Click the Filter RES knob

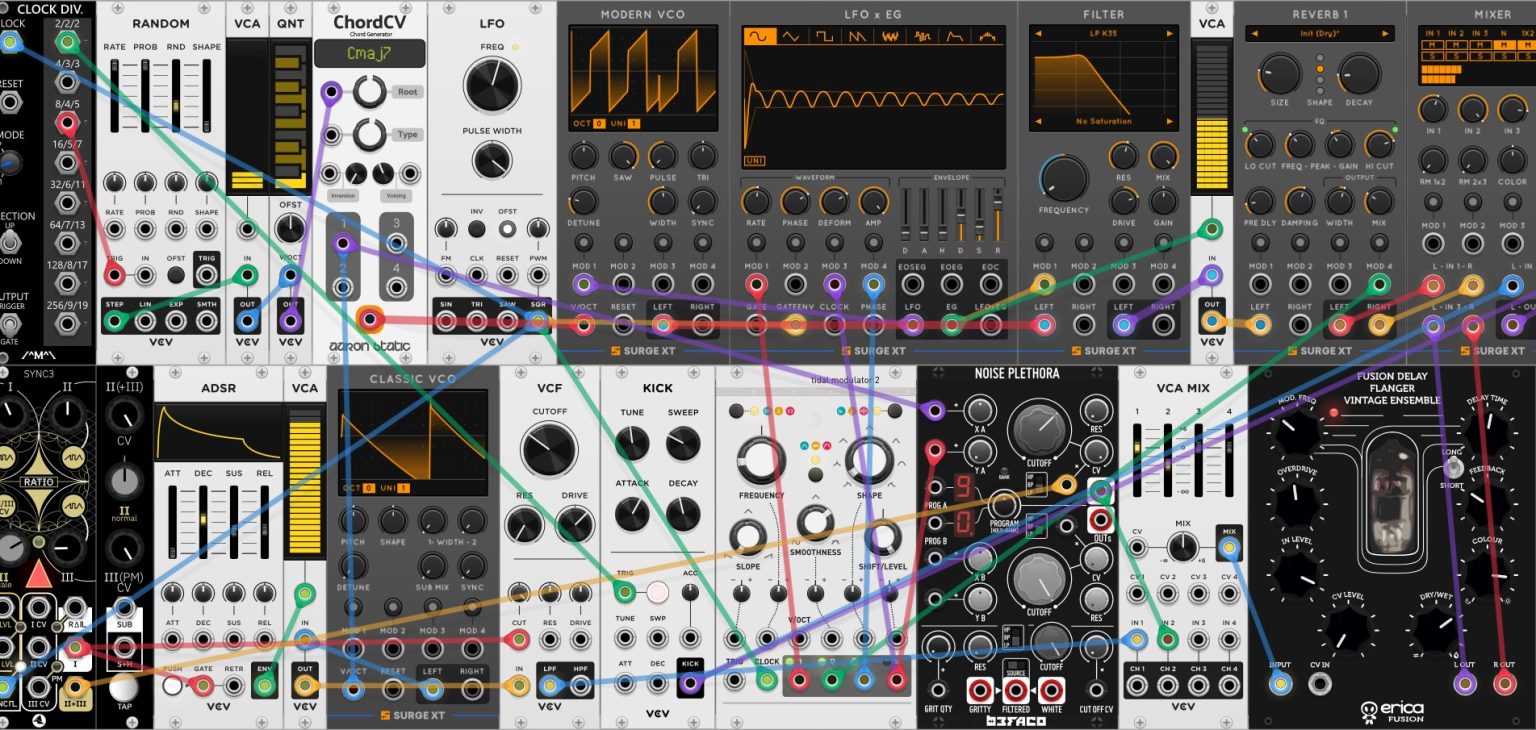1124,155
